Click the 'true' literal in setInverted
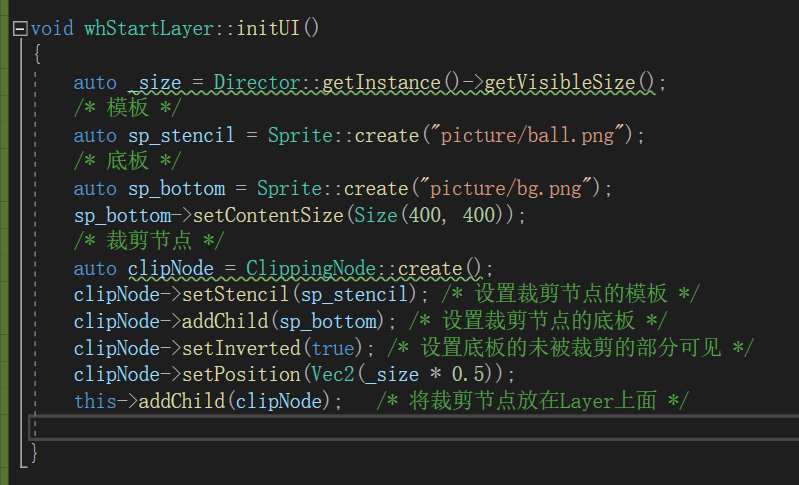This screenshot has width=799, height=485. pos(333,348)
